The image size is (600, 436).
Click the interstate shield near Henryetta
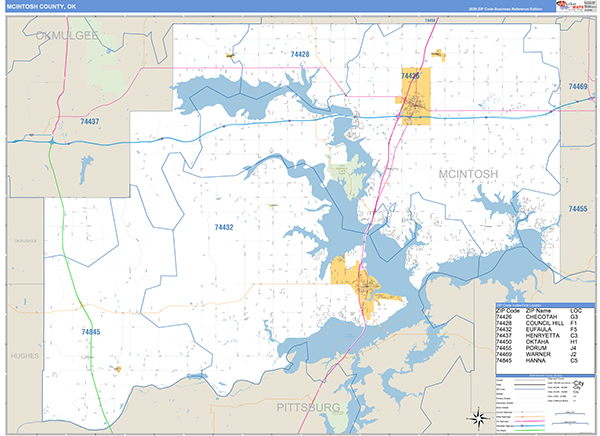coord(31,135)
